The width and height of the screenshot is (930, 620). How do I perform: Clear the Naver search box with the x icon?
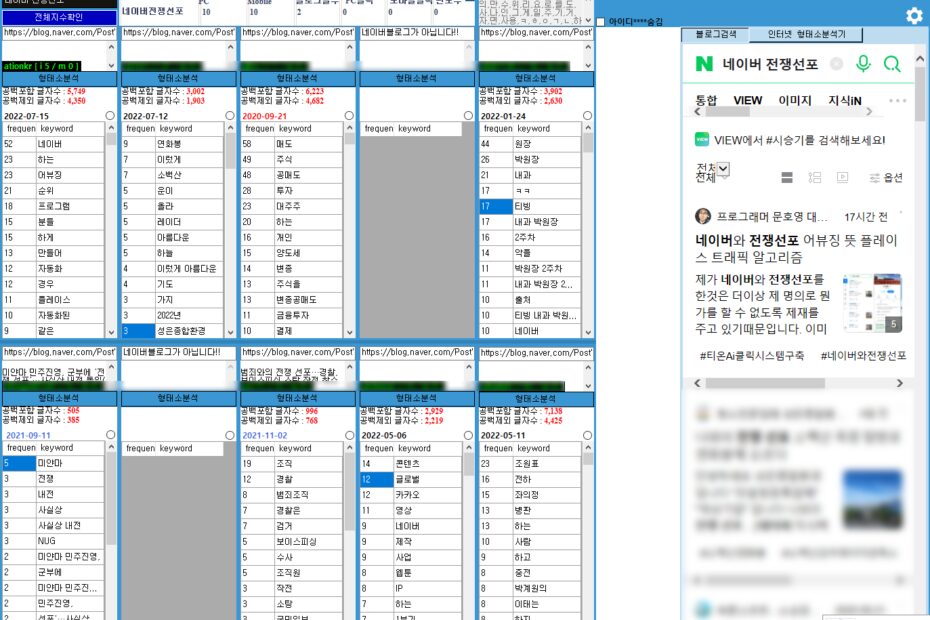(836, 63)
